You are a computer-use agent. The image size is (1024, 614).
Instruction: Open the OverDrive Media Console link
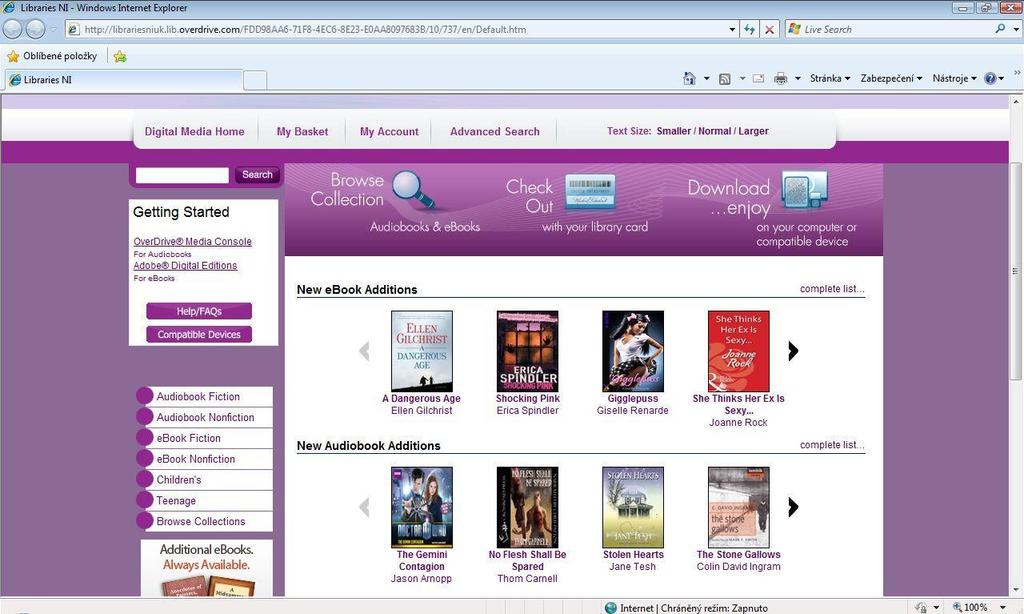point(193,242)
